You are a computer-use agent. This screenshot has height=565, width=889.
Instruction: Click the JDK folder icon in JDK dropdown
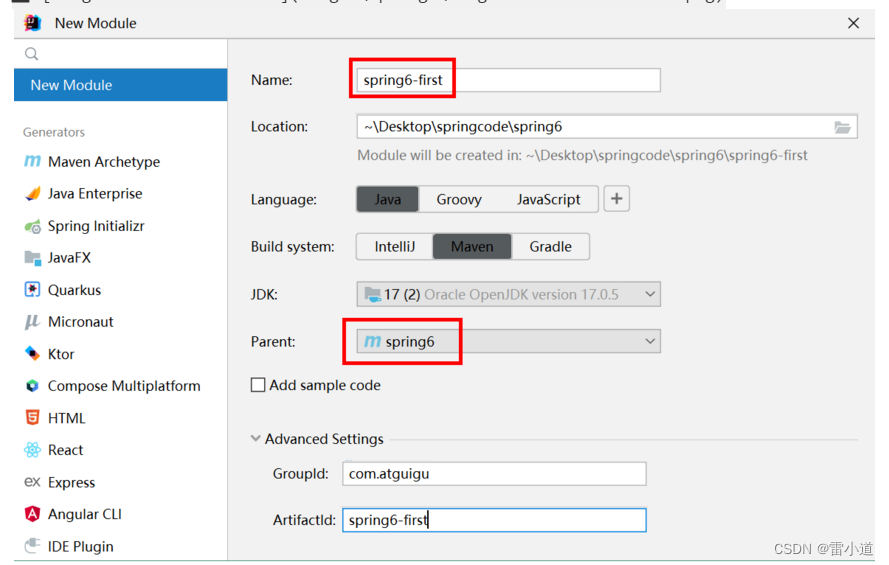[x=372, y=295]
